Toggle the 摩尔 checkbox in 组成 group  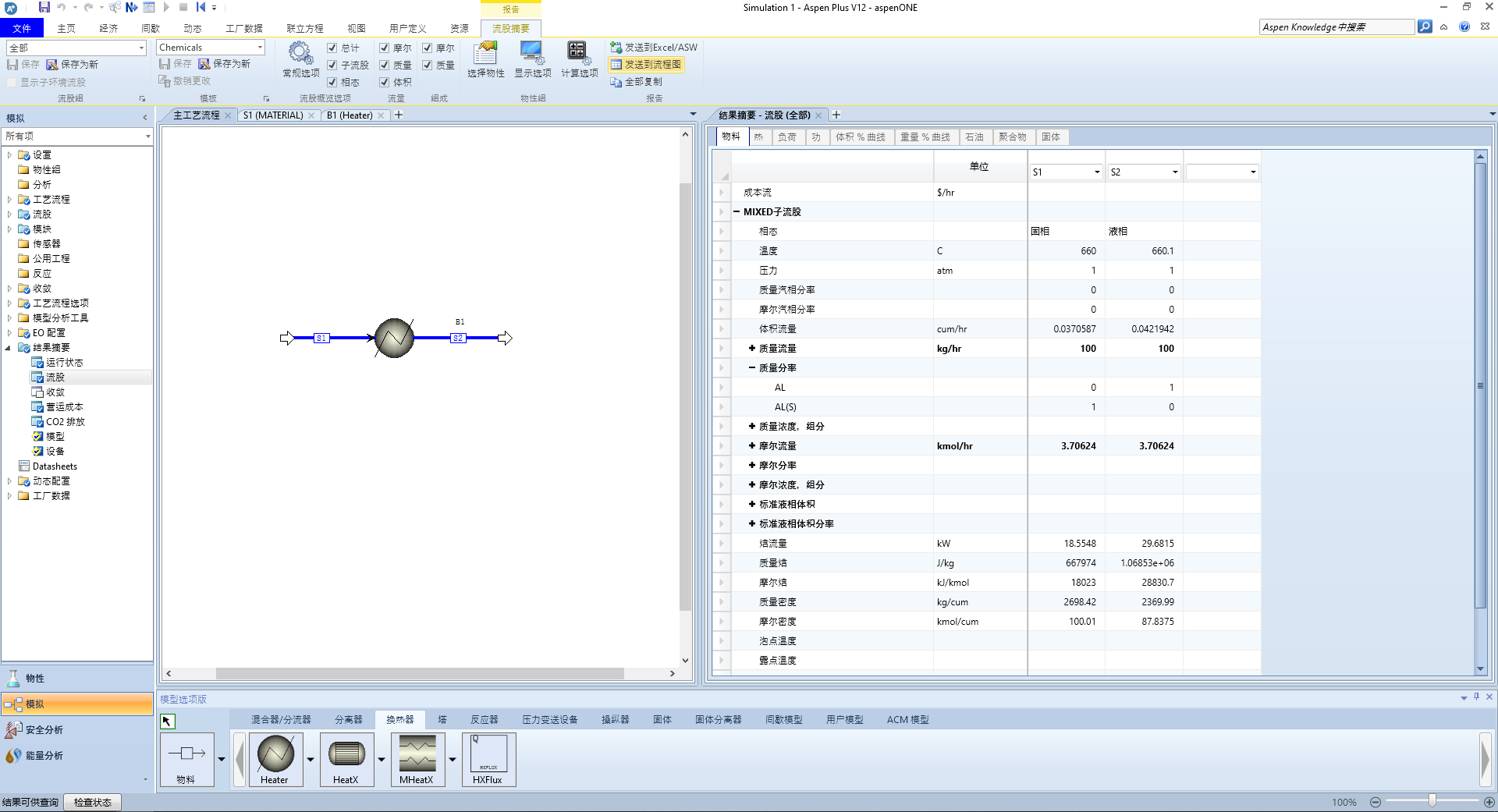tap(428, 48)
